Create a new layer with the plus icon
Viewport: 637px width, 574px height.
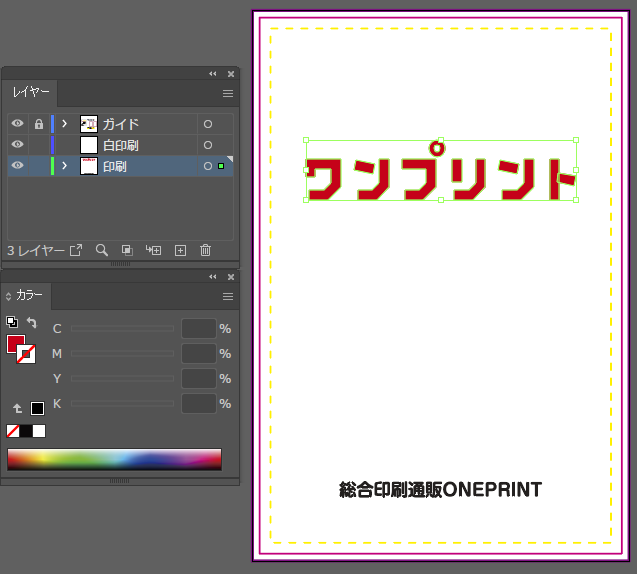pyautogui.click(x=180, y=250)
